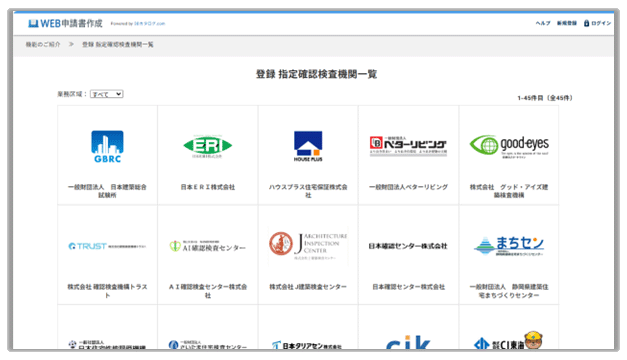
Task: Open the 日本ERI株式会社 link
Action: 208,187
